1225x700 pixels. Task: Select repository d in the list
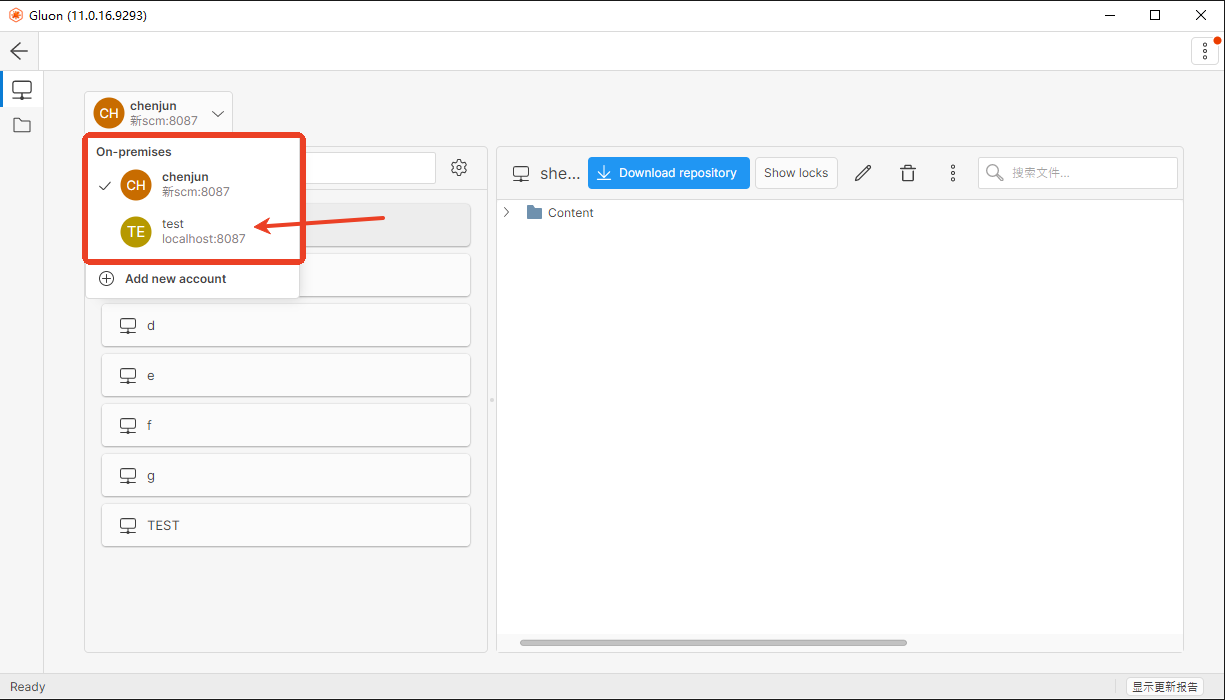click(285, 325)
